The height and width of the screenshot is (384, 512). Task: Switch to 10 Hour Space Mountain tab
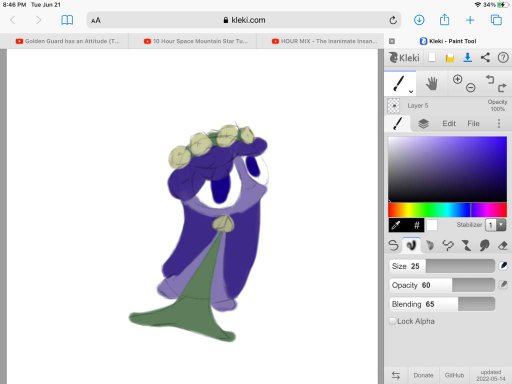point(196,41)
